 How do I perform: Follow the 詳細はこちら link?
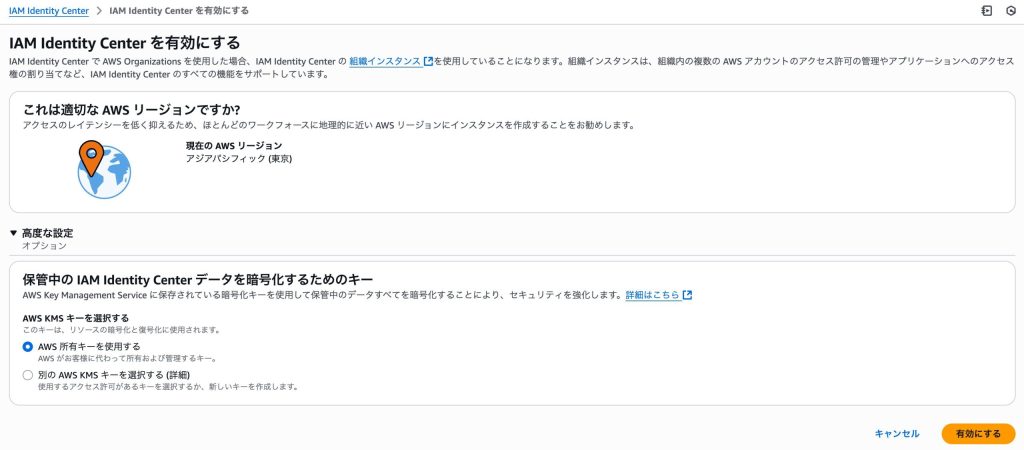(x=652, y=296)
